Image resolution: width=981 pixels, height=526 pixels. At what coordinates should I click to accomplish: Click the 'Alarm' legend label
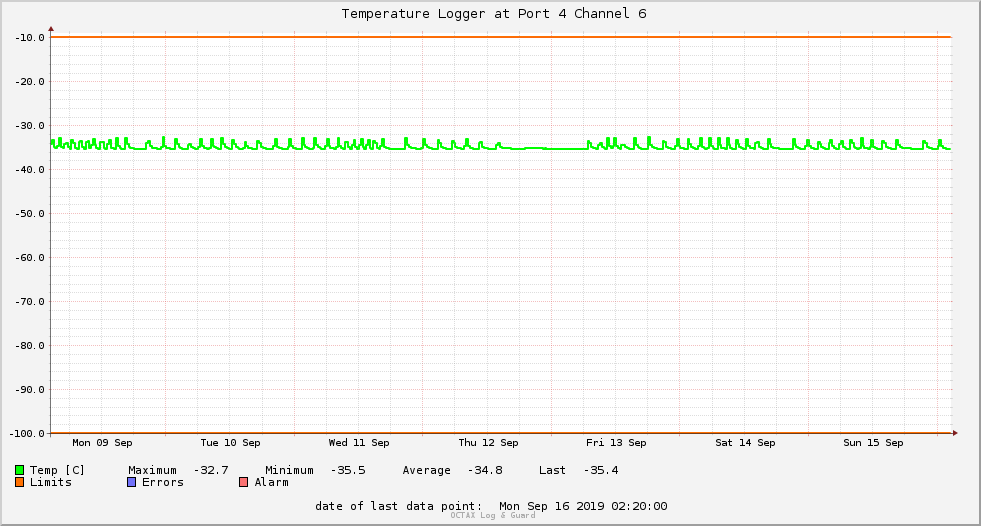tap(272, 482)
